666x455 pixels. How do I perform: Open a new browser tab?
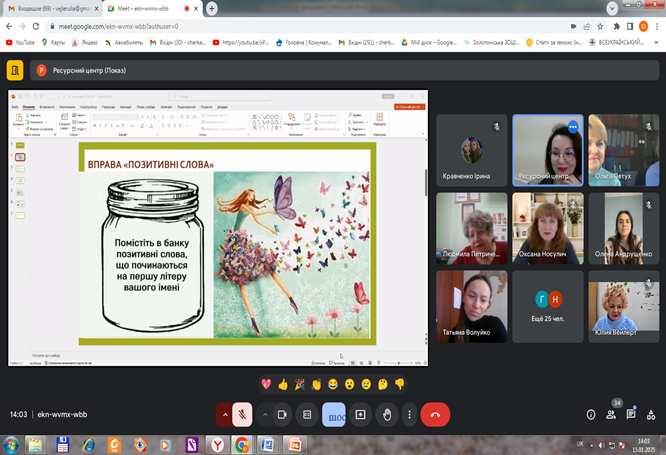pyautogui.click(x=212, y=8)
